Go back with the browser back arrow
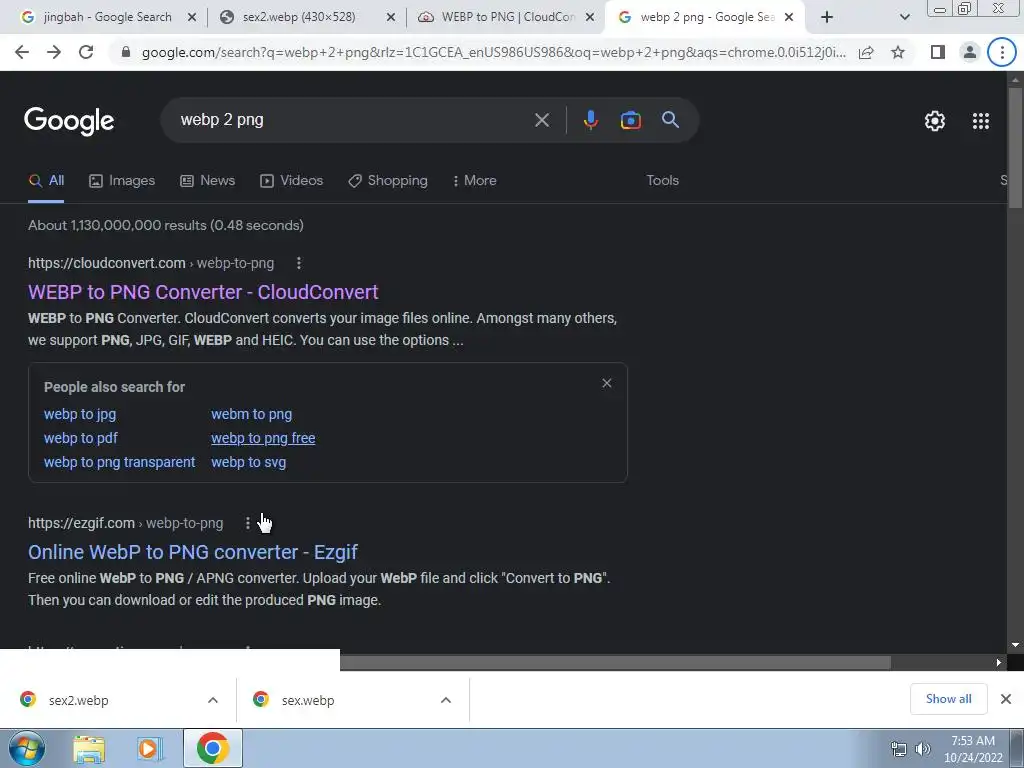 tap(22, 52)
